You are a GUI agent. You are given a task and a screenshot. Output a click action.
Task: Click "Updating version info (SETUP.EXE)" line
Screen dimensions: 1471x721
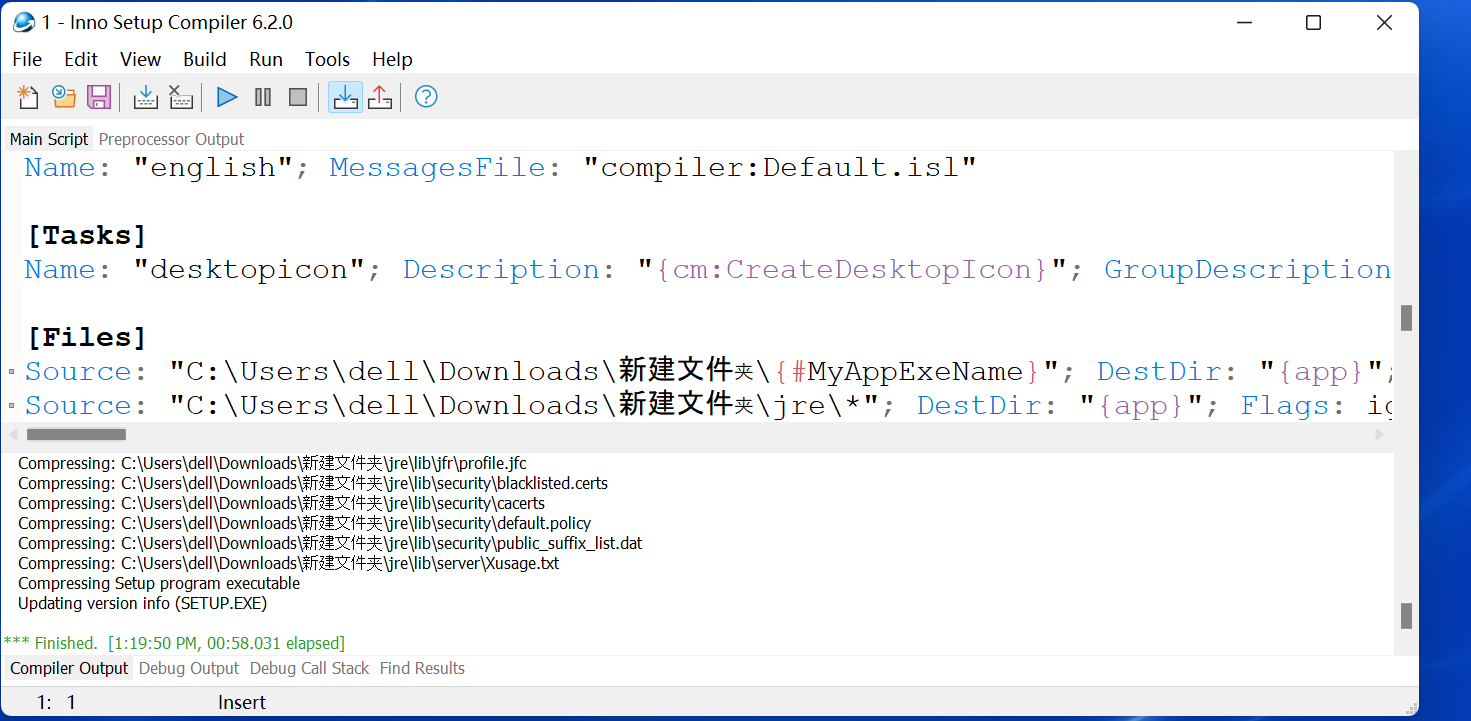(x=143, y=603)
